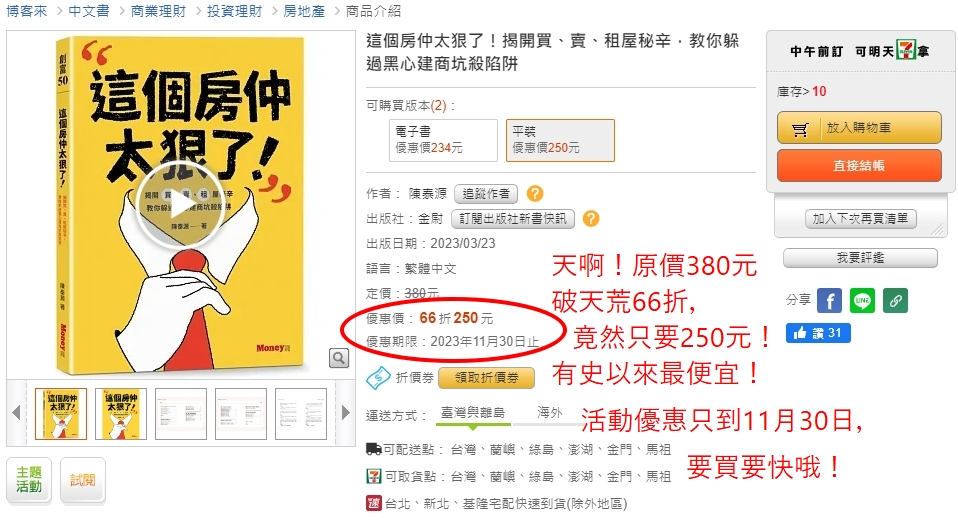The height and width of the screenshot is (526, 958).
Task: Show next thumbnails with right arrow
Action: tap(346, 413)
